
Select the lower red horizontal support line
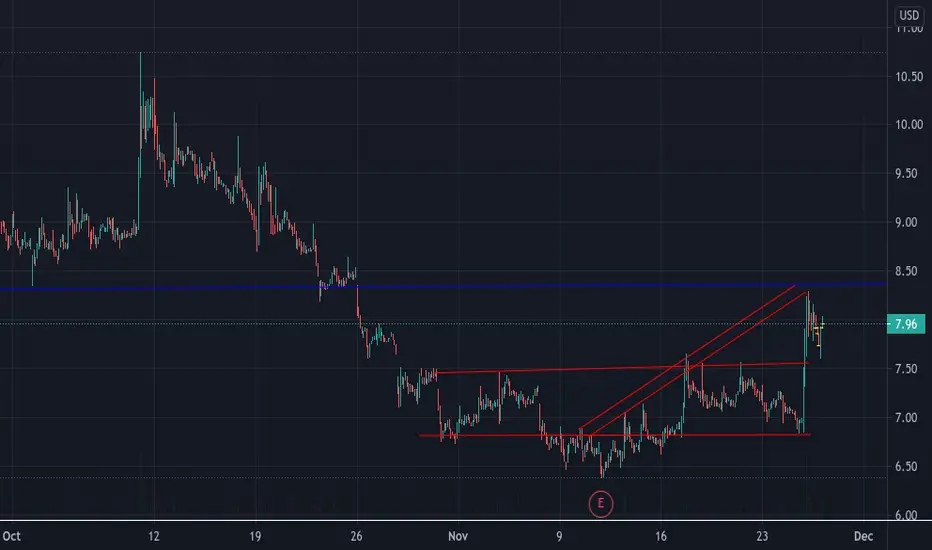pyautogui.click(x=615, y=435)
